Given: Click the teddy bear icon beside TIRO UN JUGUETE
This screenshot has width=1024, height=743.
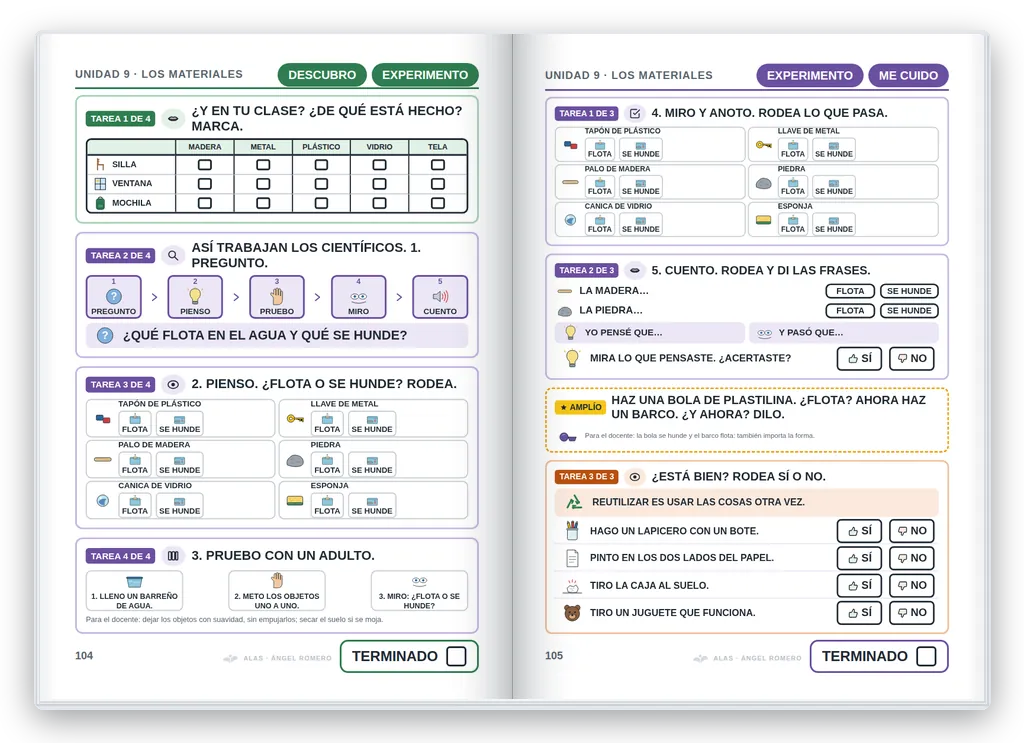Looking at the screenshot, I should pos(572,612).
